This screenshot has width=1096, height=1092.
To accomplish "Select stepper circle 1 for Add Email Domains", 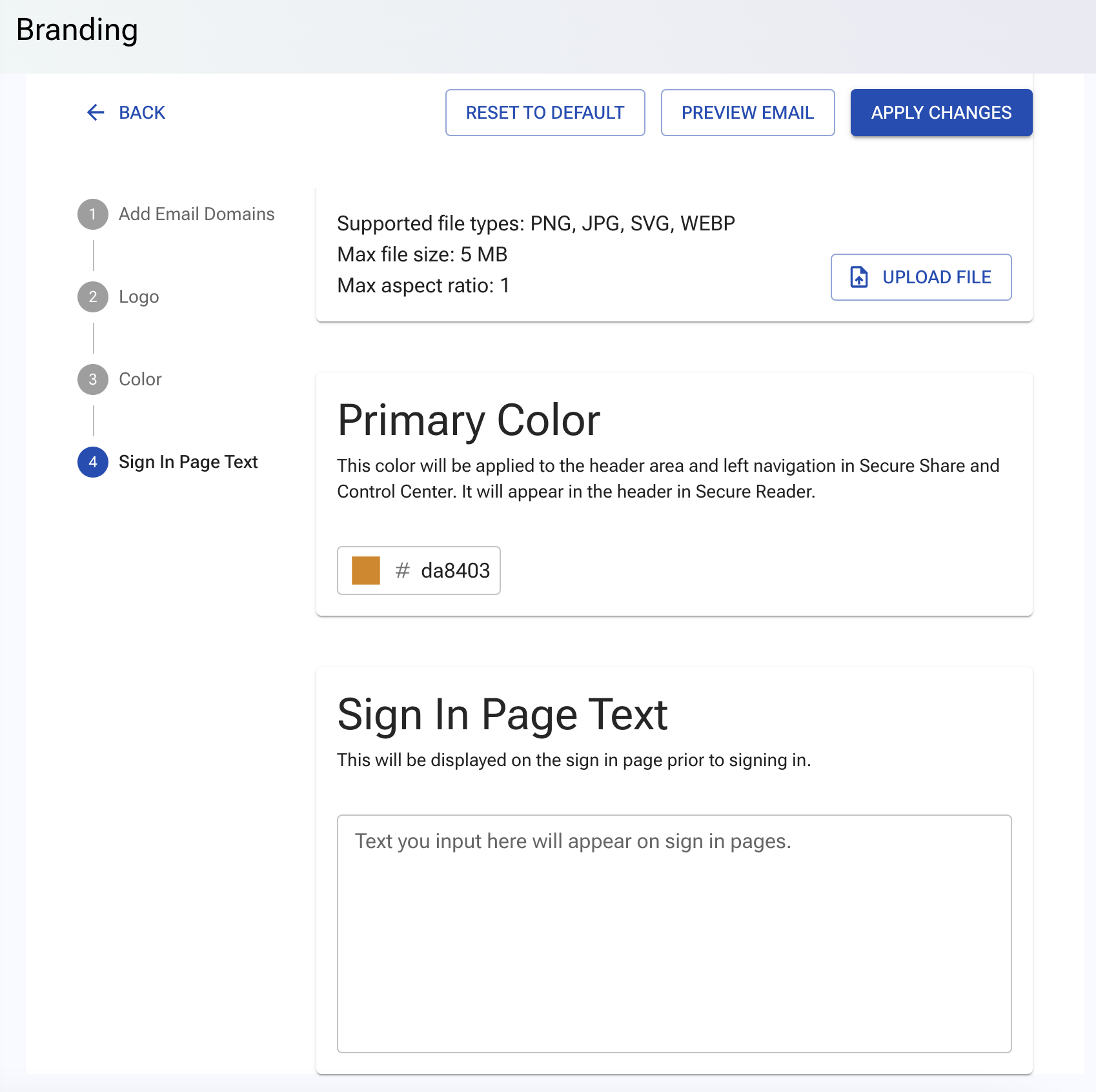I will 93,214.
